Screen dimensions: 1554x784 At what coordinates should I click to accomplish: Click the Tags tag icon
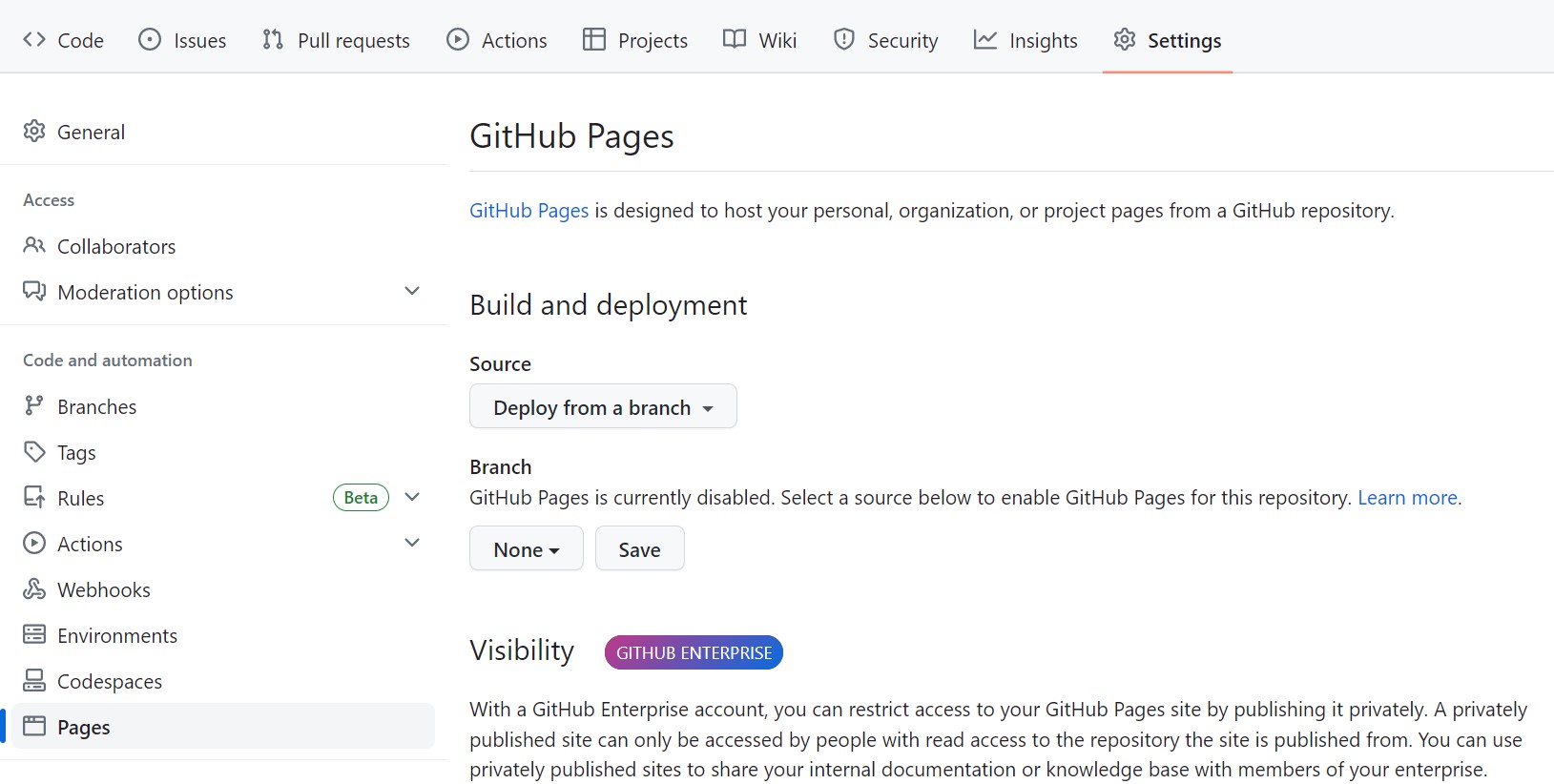coord(34,452)
